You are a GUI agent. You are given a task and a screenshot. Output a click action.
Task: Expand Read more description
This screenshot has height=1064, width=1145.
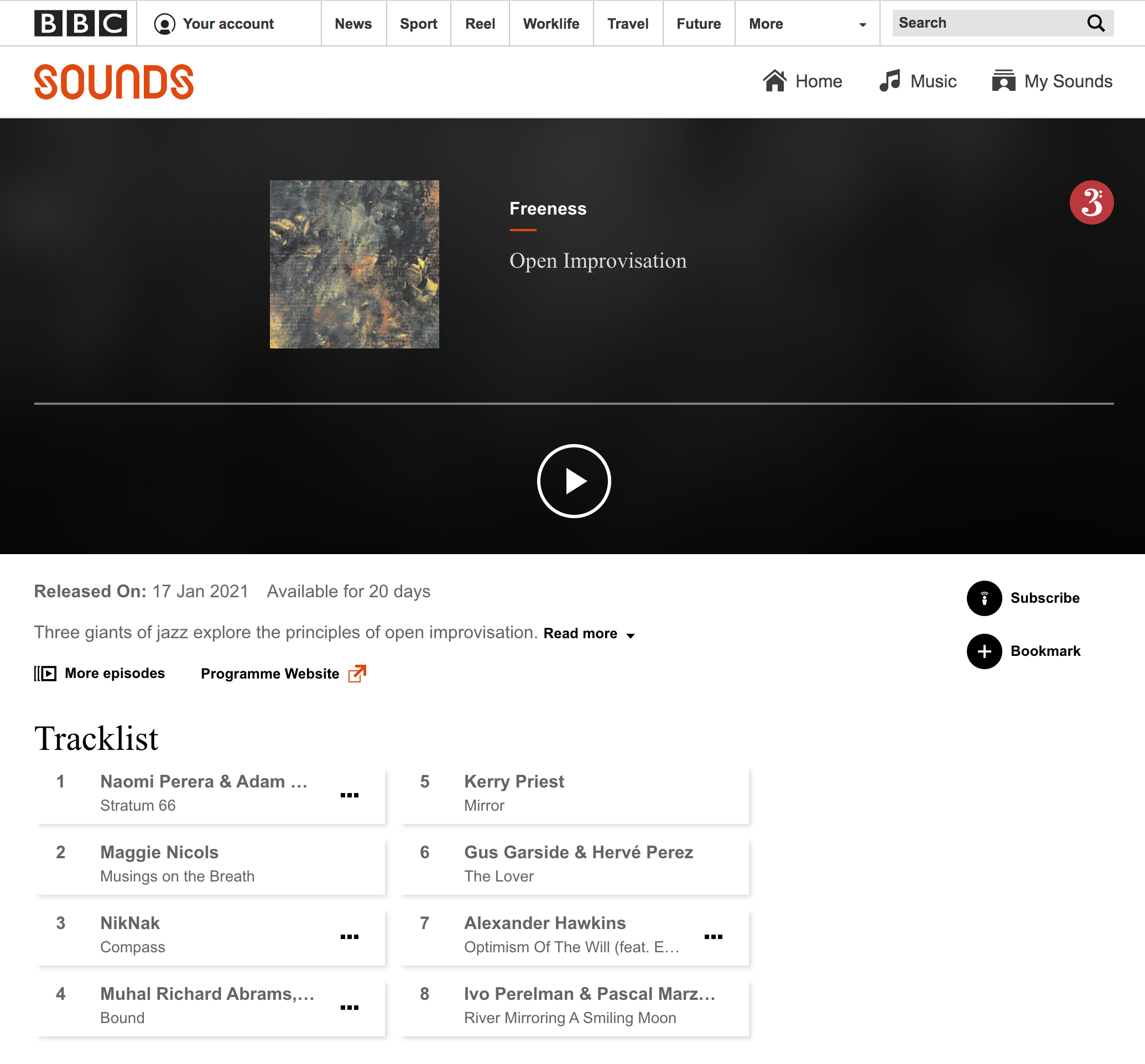589,633
